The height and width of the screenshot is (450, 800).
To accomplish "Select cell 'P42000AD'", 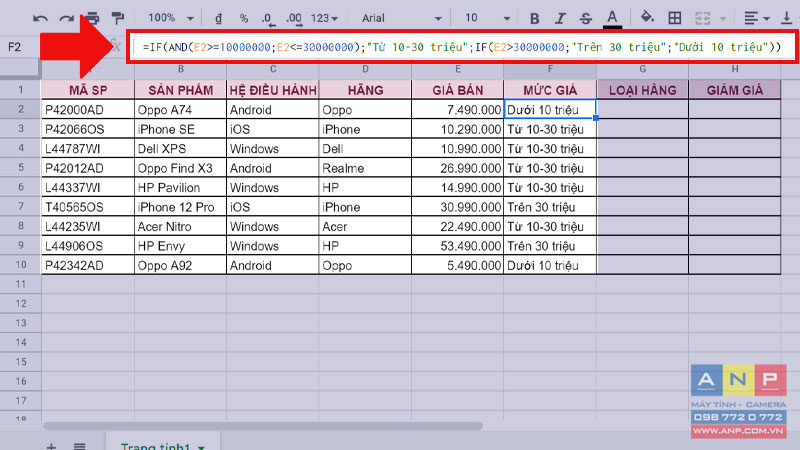I will (88, 110).
